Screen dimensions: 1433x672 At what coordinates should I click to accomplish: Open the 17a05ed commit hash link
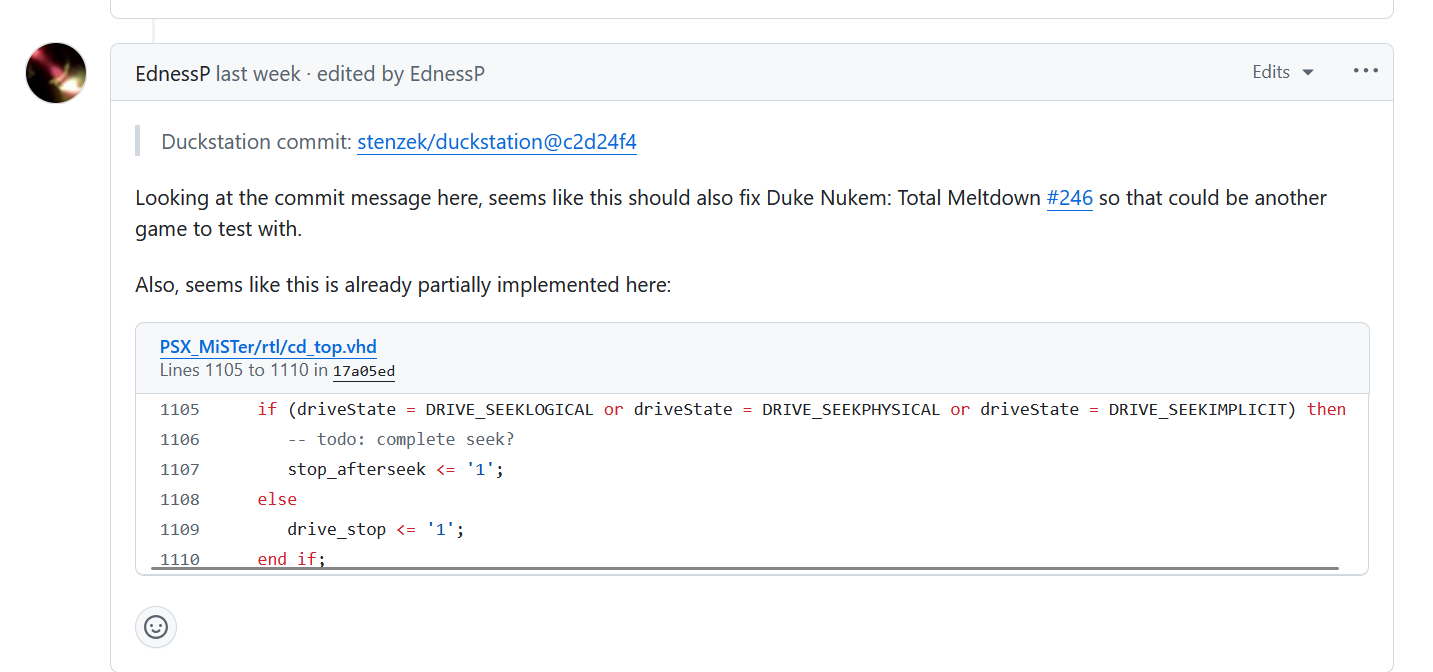pyautogui.click(x=364, y=371)
